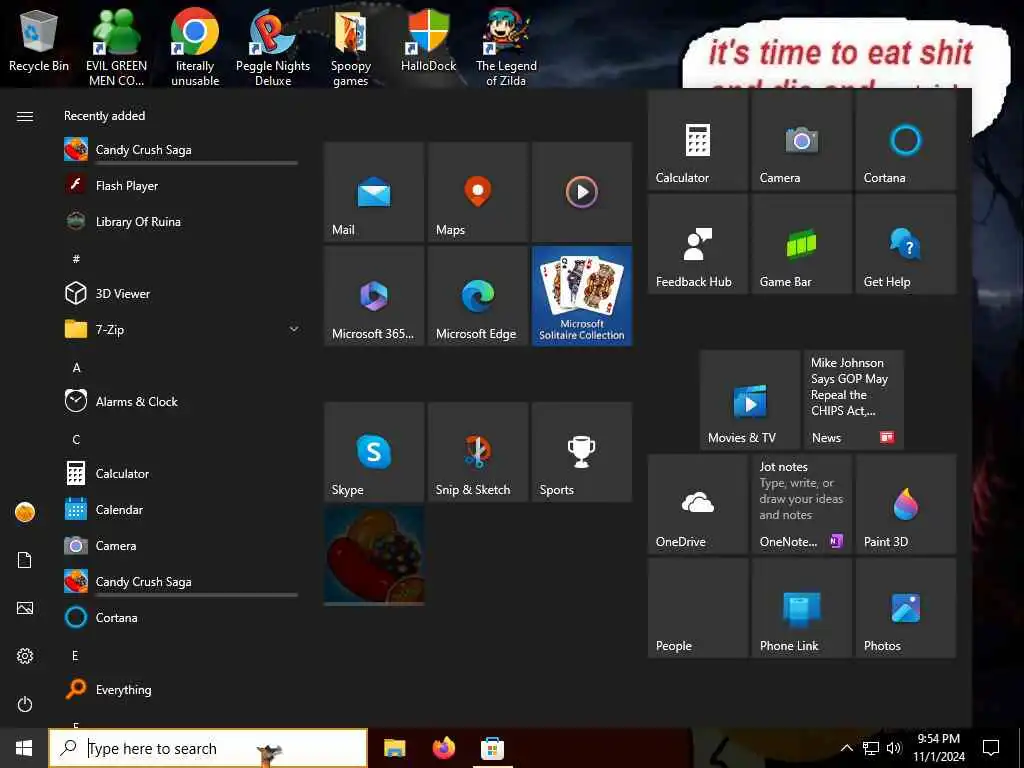Open 3D Viewer app

click(x=181, y=294)
